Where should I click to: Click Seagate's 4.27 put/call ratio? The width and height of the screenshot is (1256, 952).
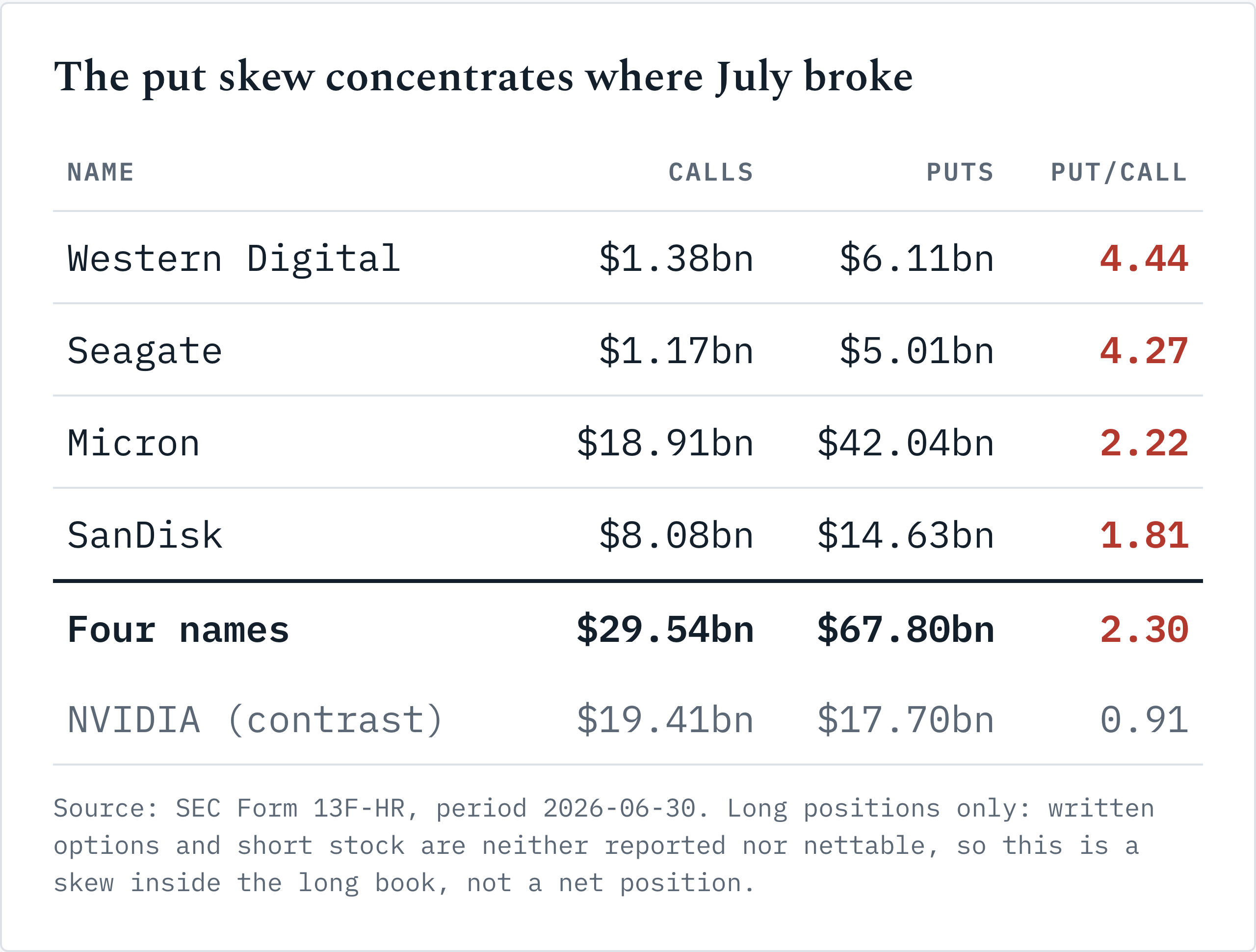[1144, 351]
